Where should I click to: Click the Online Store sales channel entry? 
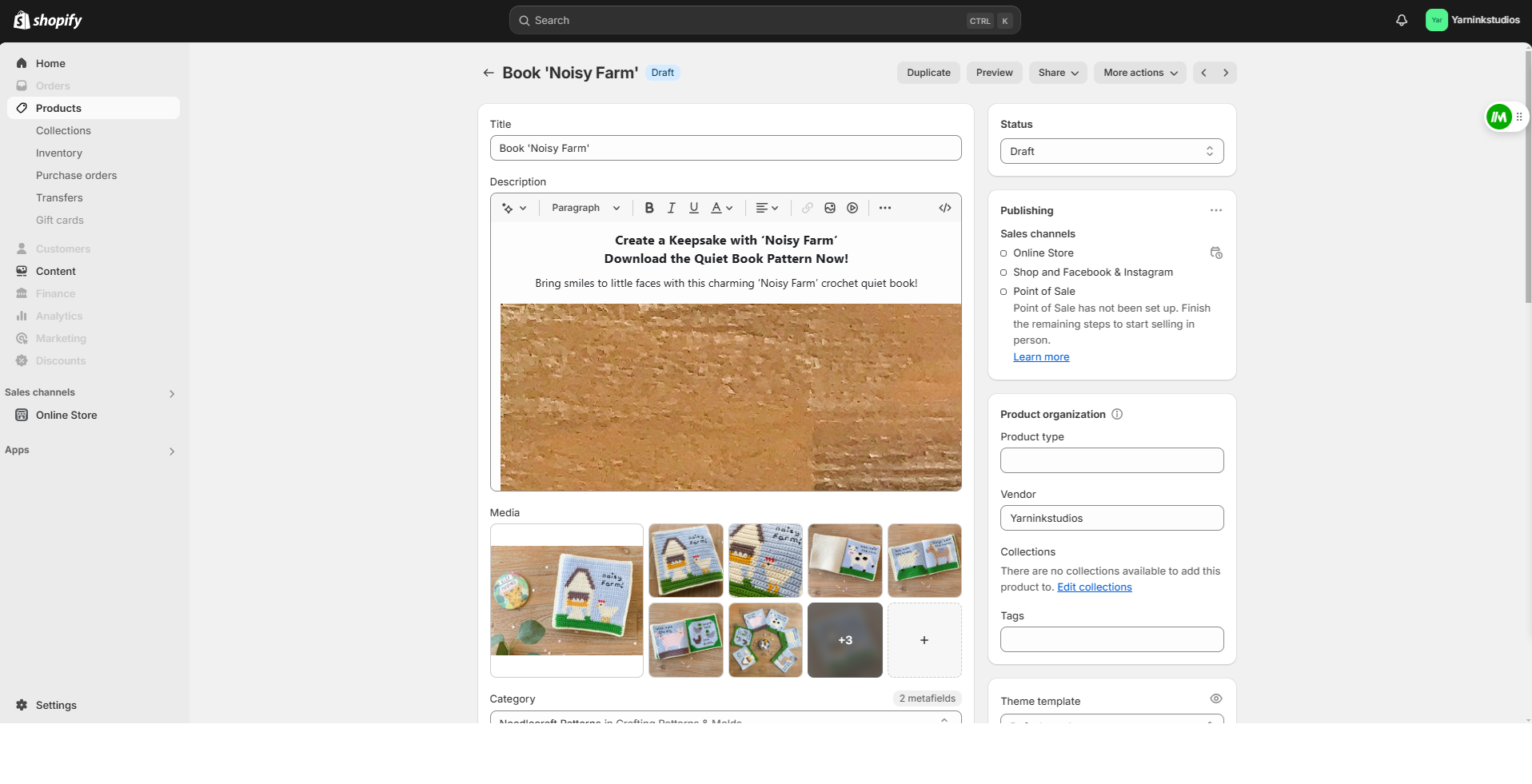click(x=1043, y=253)
